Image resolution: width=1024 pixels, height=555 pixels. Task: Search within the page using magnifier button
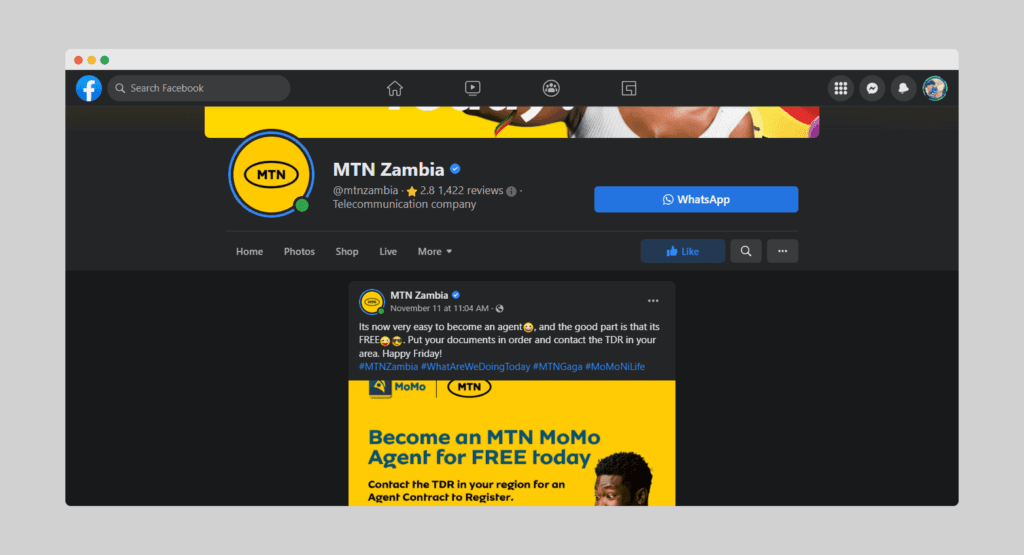(x=746, y=251)
